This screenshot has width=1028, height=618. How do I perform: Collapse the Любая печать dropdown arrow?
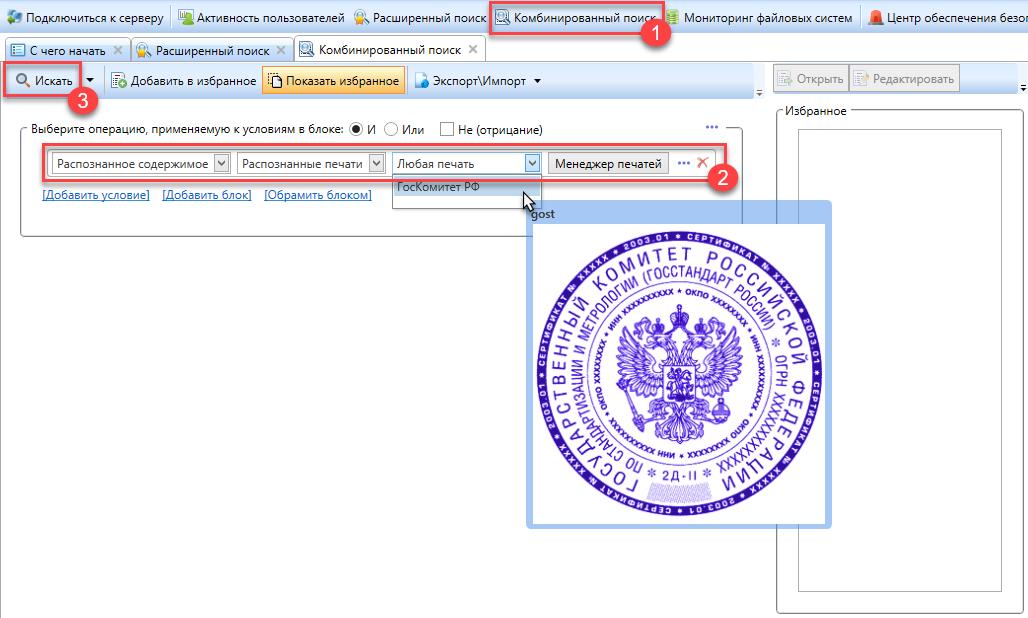[532, 163]
